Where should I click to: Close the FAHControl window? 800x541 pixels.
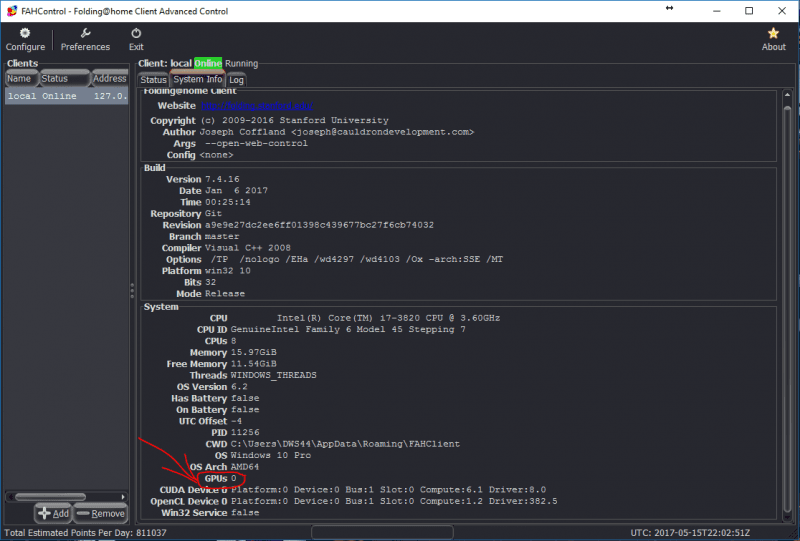pyautogui.click(x=782, y=11)
